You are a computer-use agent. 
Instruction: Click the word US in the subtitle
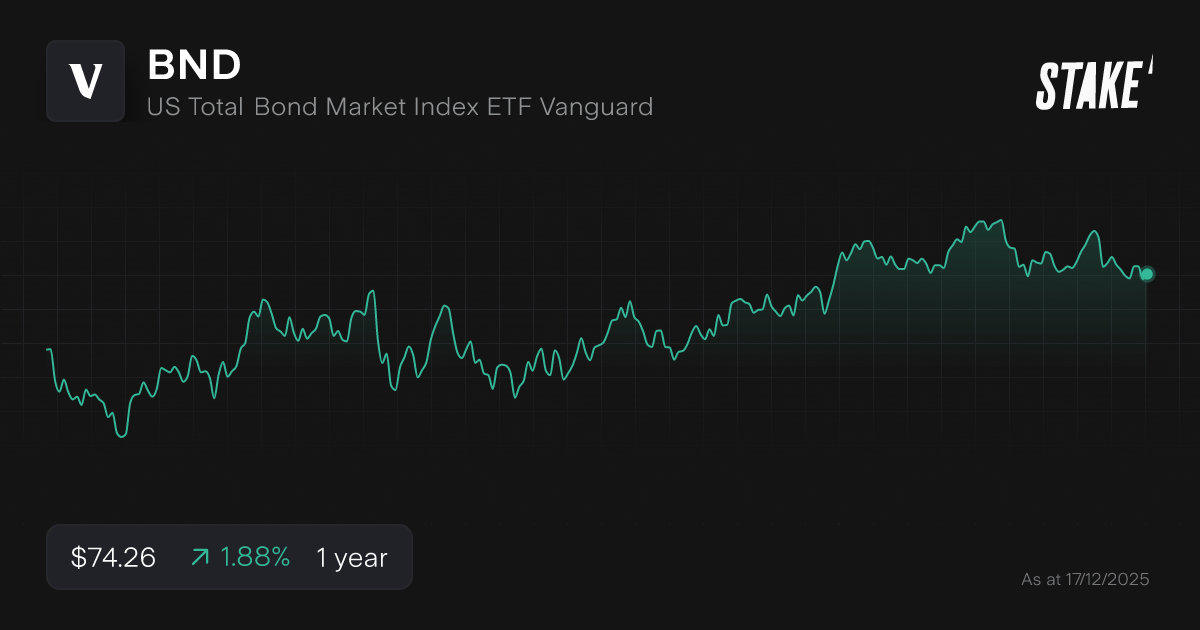[160, 106]
